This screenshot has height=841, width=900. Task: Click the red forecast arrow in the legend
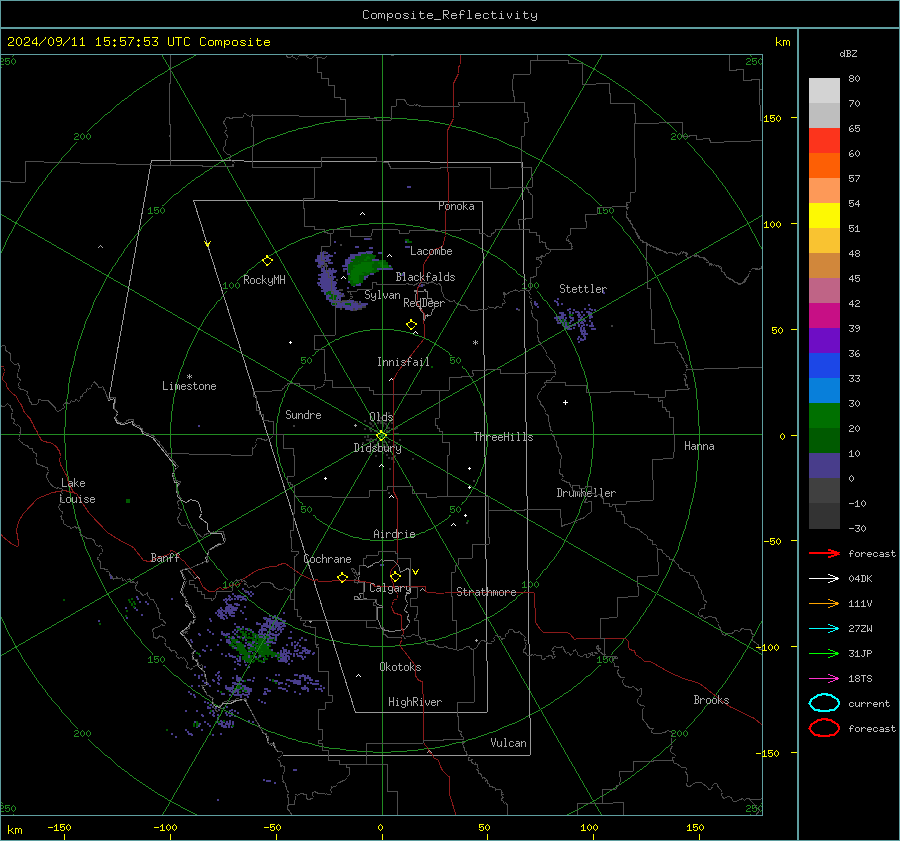click(824, 553)
